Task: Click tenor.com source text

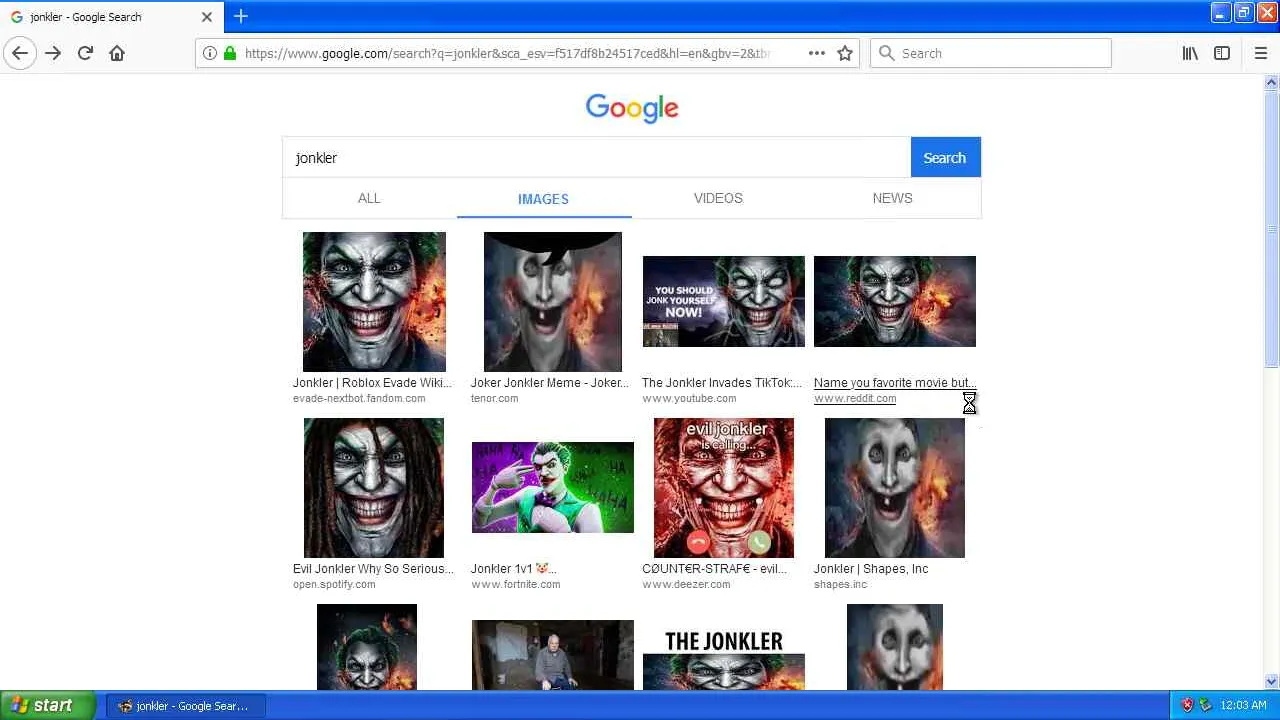Action: click(x=495, y=398)
